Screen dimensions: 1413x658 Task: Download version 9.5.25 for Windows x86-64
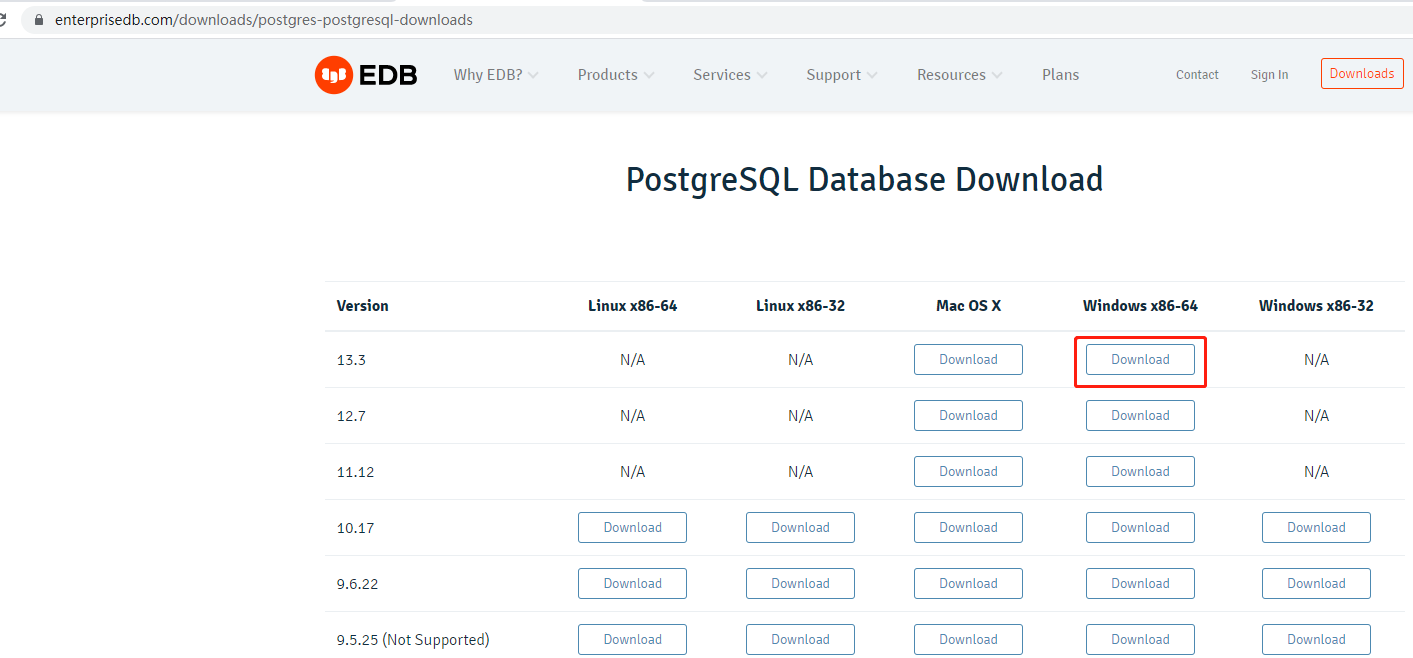click(1140, 640)
